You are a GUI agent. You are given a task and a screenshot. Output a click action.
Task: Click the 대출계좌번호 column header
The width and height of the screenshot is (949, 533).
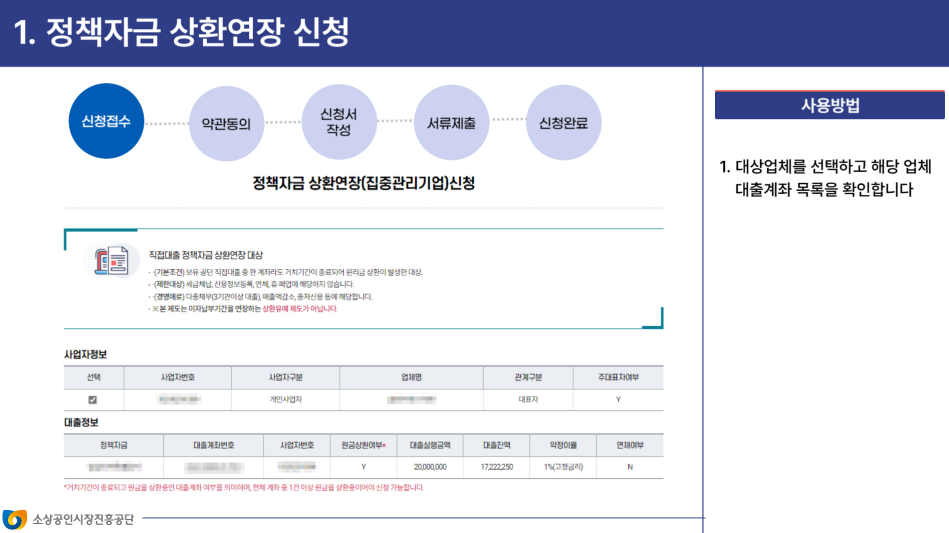coord(214,445)
